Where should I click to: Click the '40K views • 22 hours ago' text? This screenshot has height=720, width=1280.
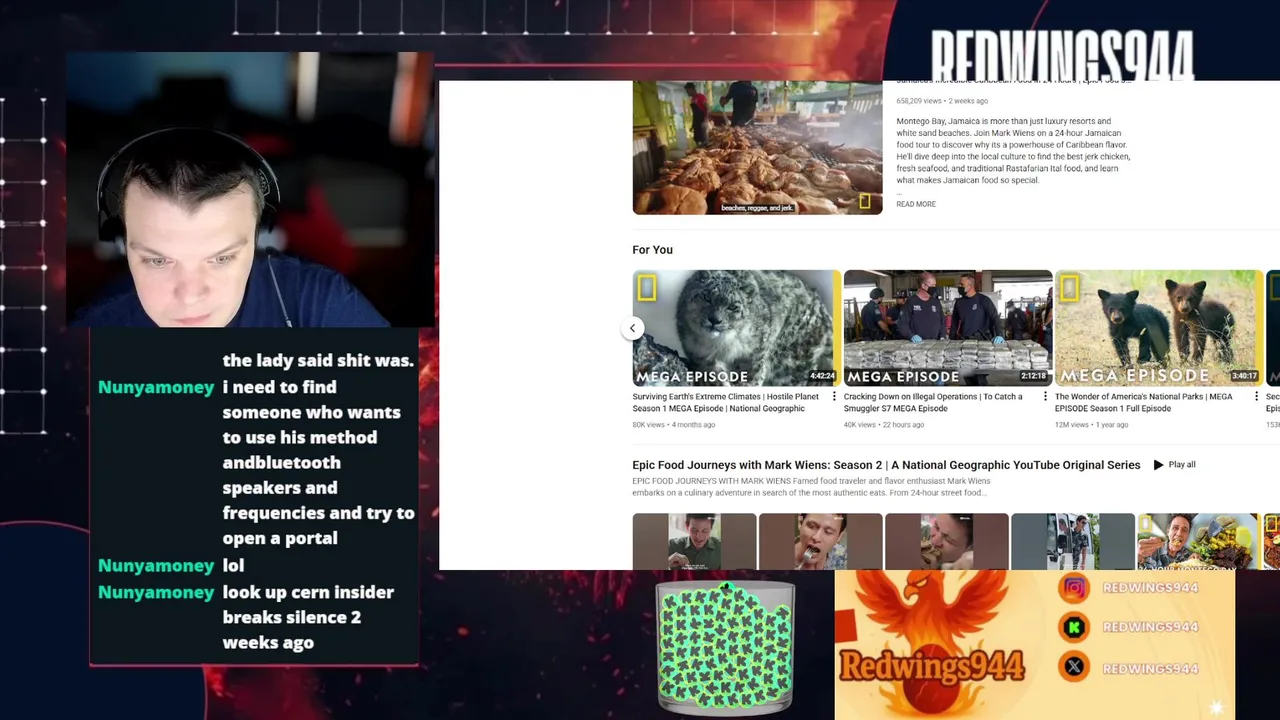pos(883,425)
